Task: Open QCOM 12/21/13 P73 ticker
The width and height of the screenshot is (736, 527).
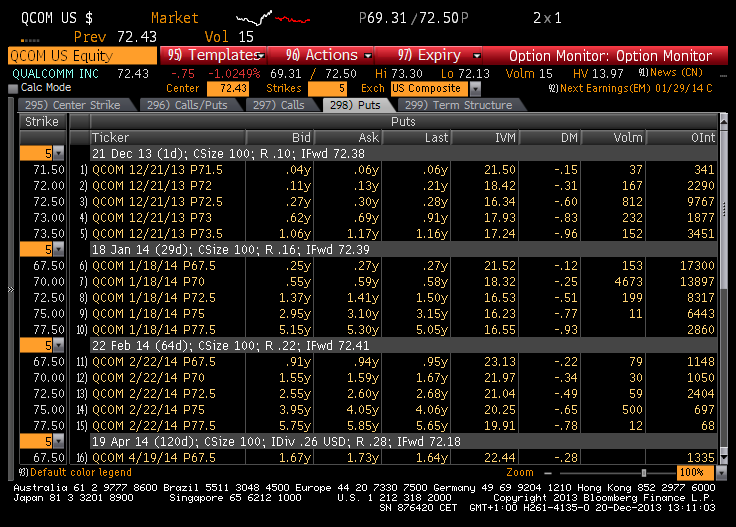Action: click(x=152, y=218)
